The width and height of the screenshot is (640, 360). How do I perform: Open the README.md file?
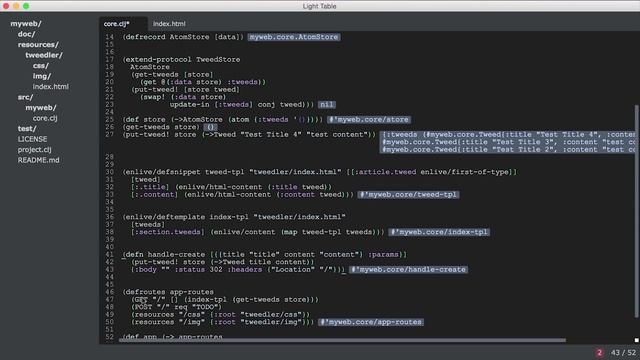tap(38, 160)
